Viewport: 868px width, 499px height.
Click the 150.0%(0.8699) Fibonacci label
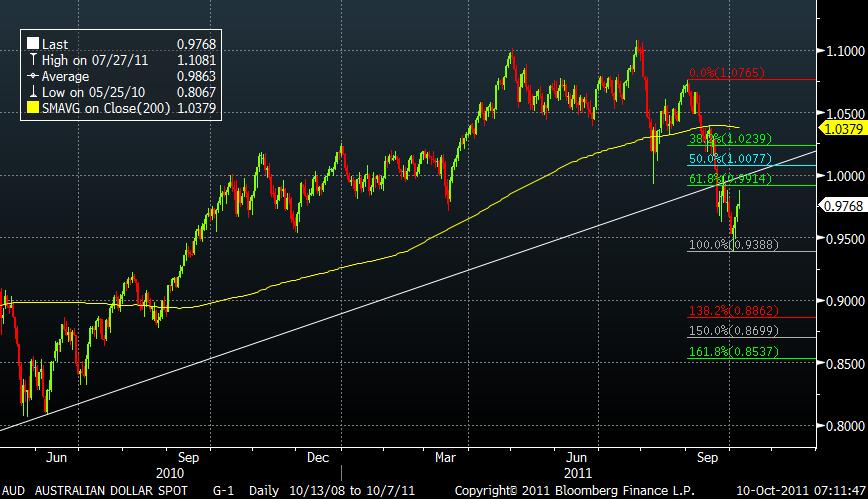[x=733, y=331]
